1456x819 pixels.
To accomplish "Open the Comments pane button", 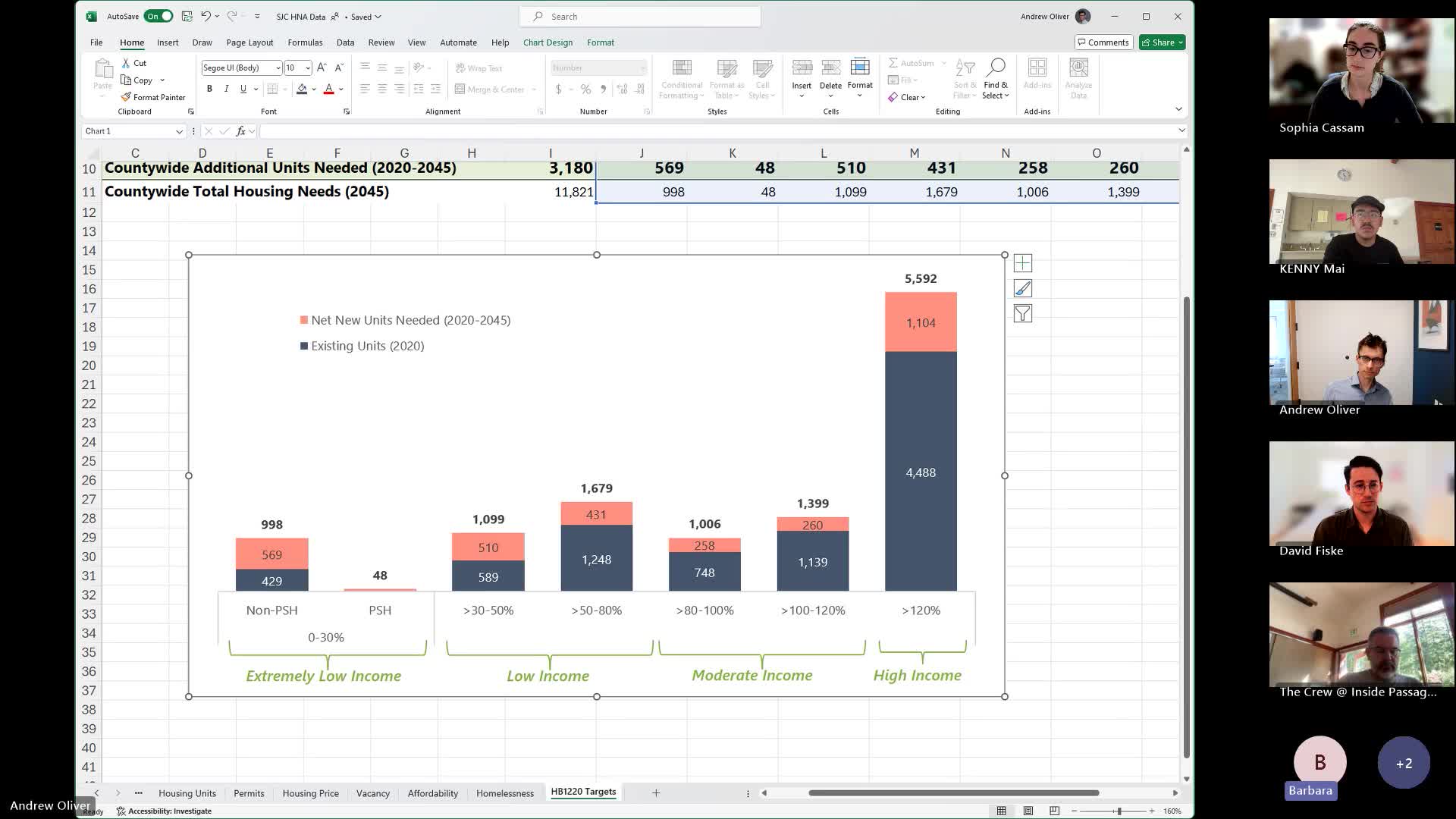I will (1103, 42).
